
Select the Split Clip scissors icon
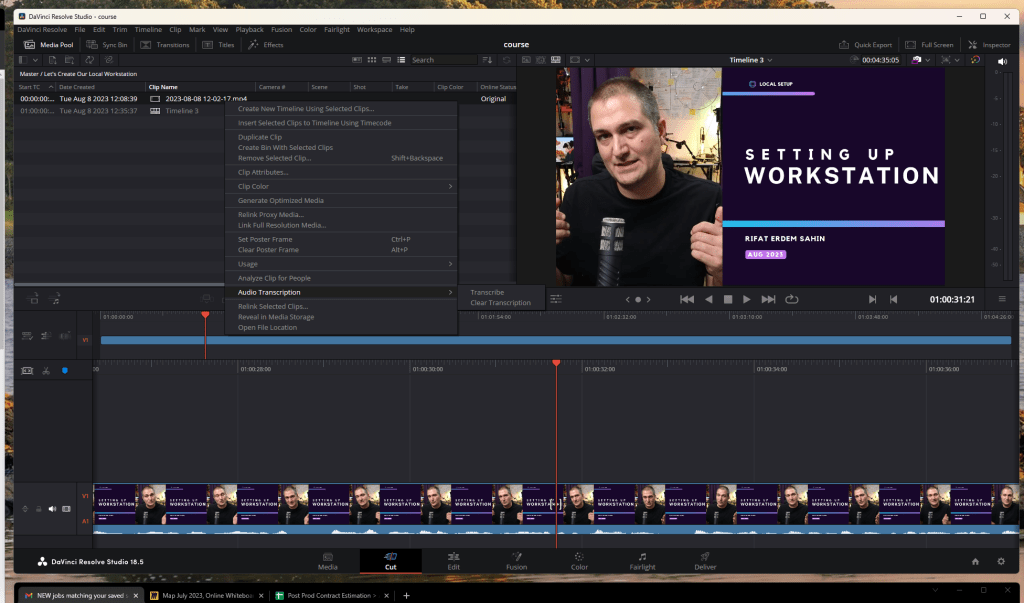(46, 370)
